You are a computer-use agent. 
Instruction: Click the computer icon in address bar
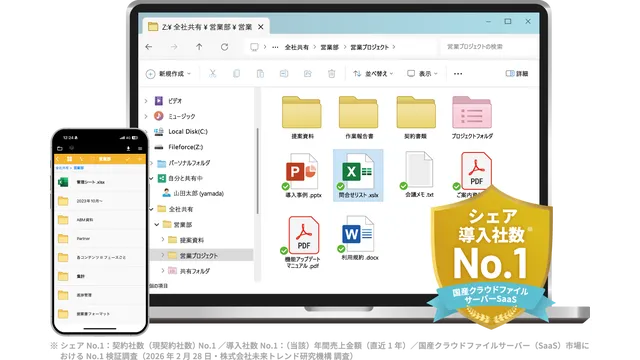click(254, 47)
